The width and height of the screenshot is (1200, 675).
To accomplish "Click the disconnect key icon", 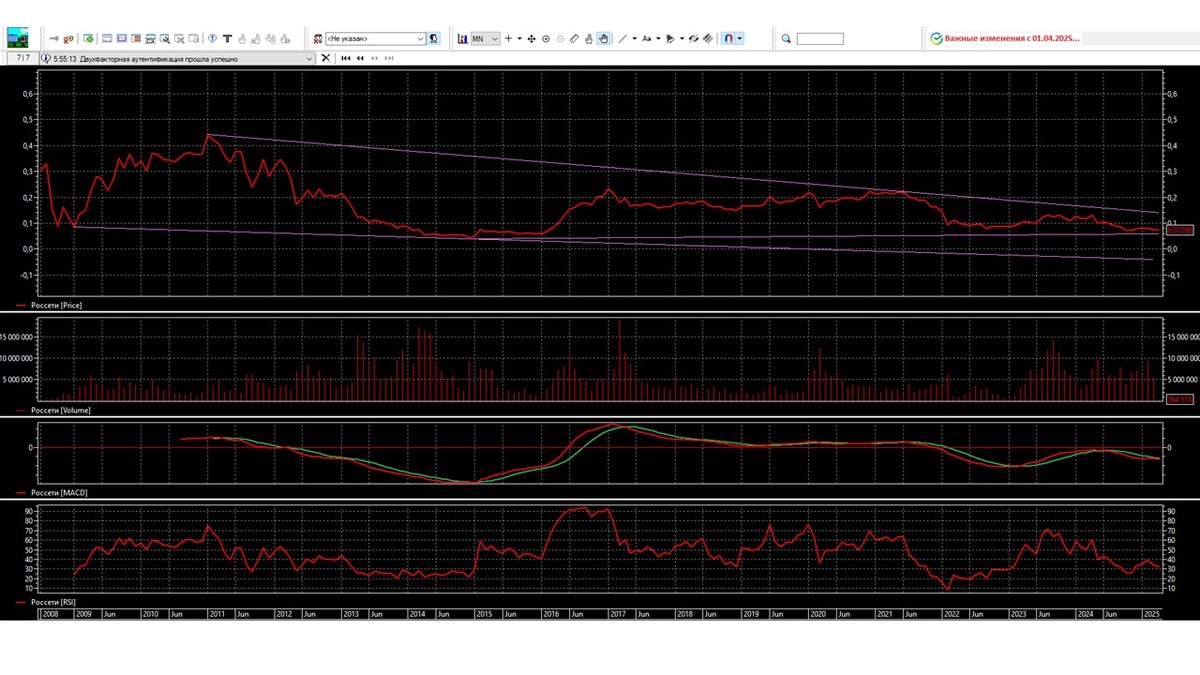I will tap(69, 38).
